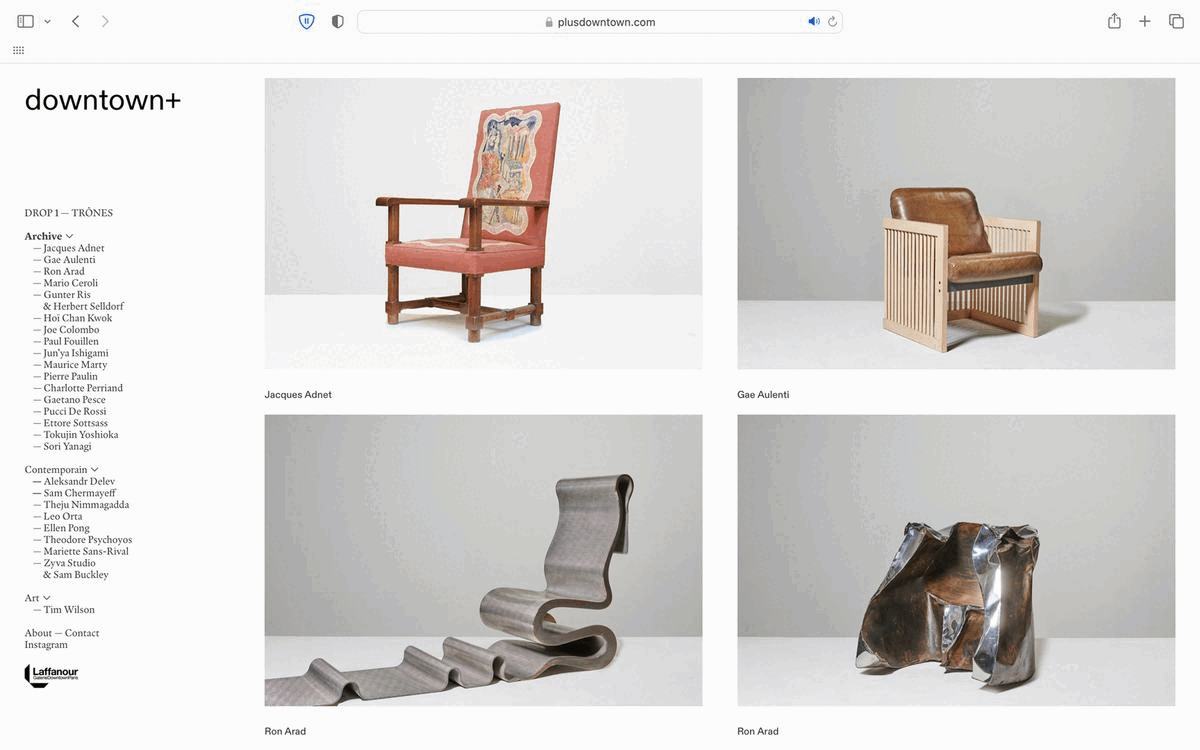Open the favorites grid icon

point(19,50)
